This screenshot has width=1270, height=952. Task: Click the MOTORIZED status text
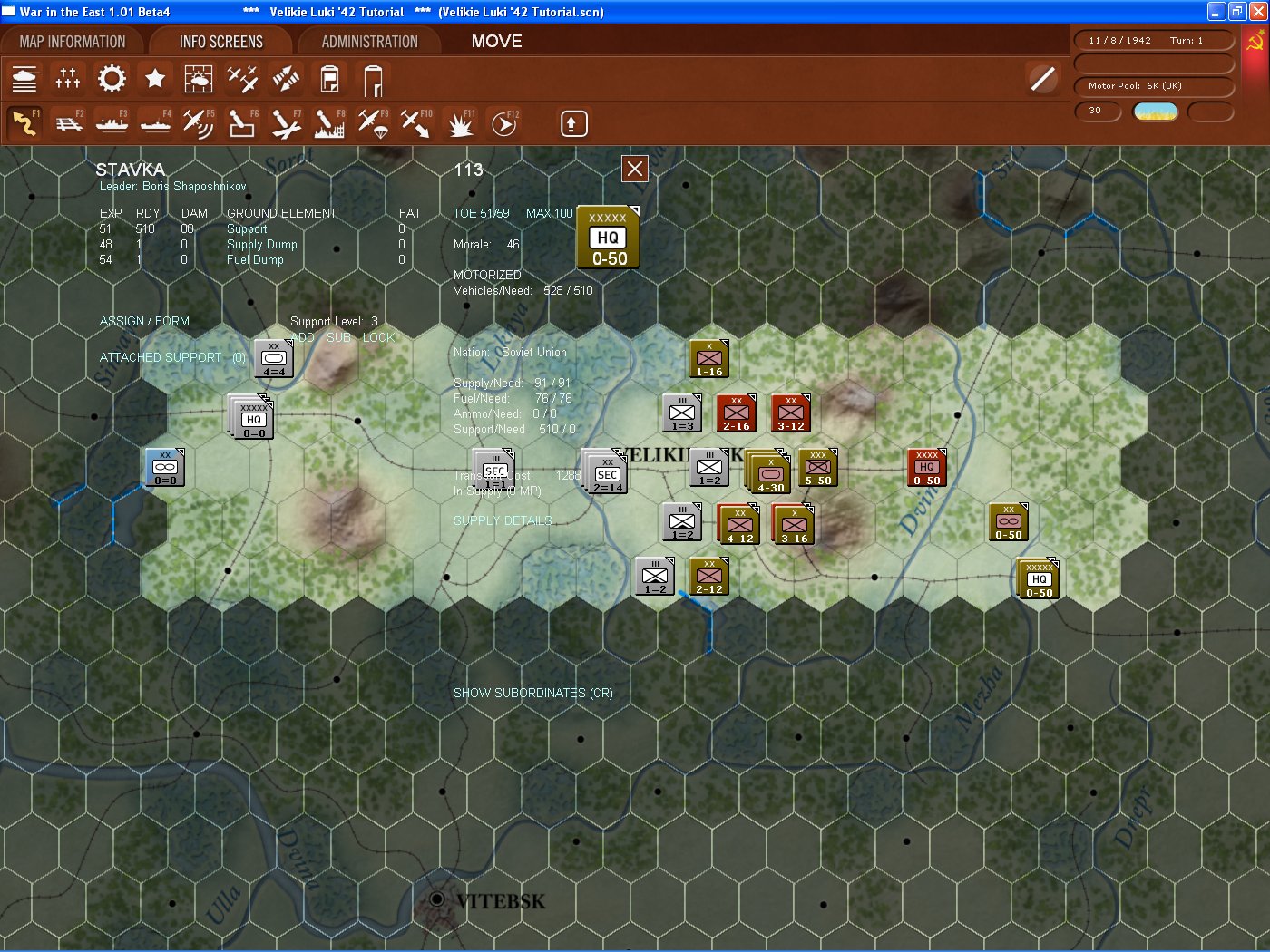(487, 276)
